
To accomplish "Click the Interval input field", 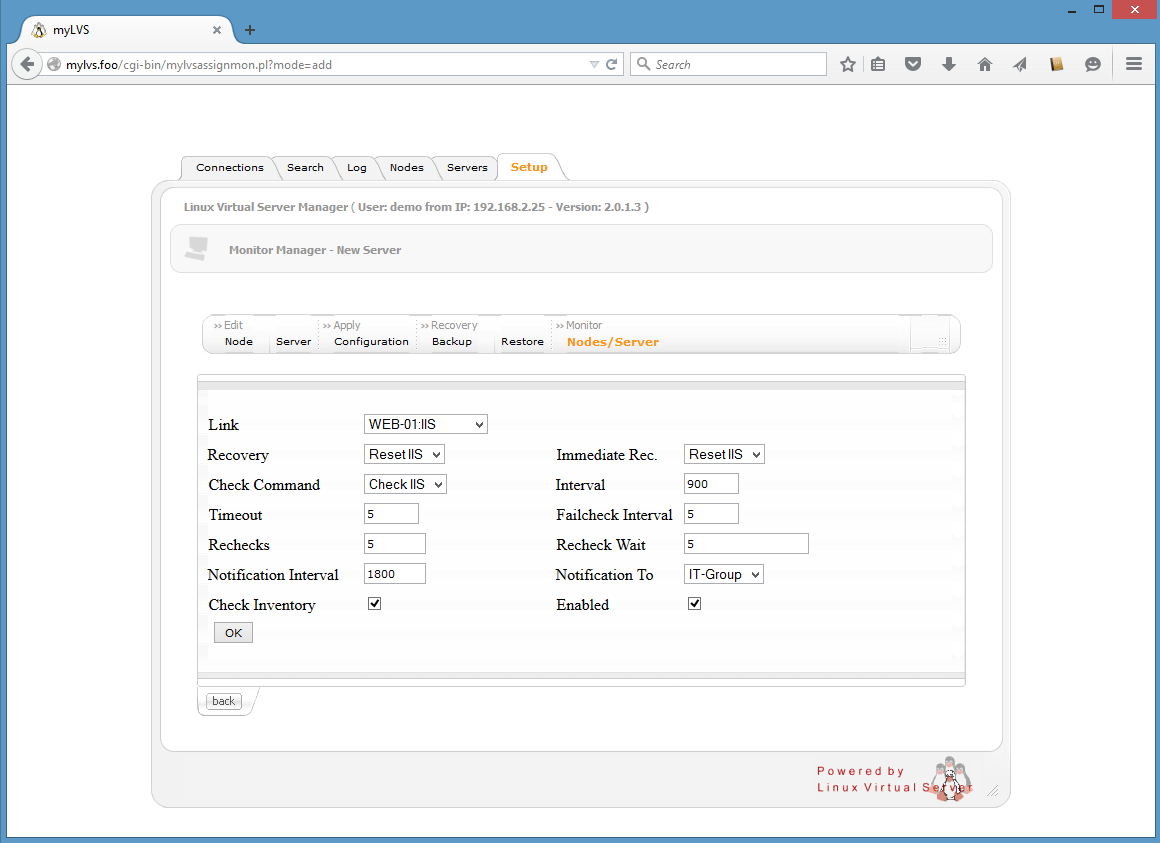I will (x=711, y=484).
